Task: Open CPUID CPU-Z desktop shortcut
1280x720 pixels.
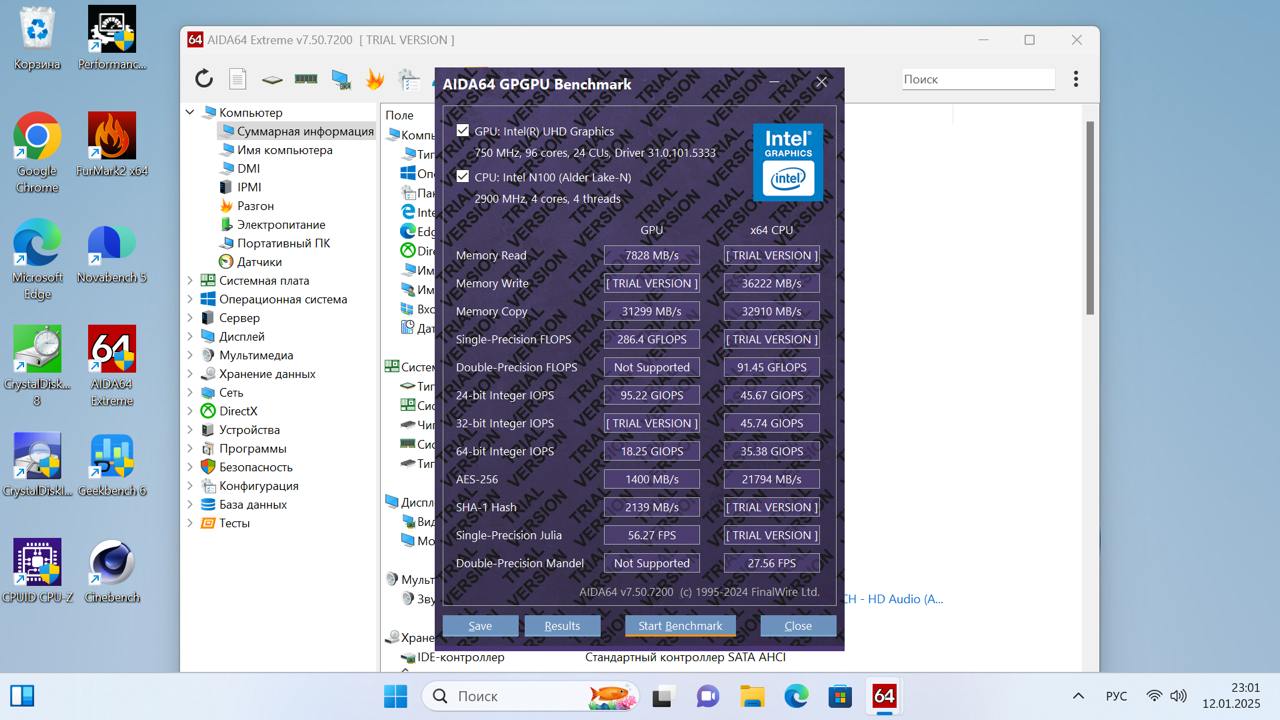Action: [37, 572]
